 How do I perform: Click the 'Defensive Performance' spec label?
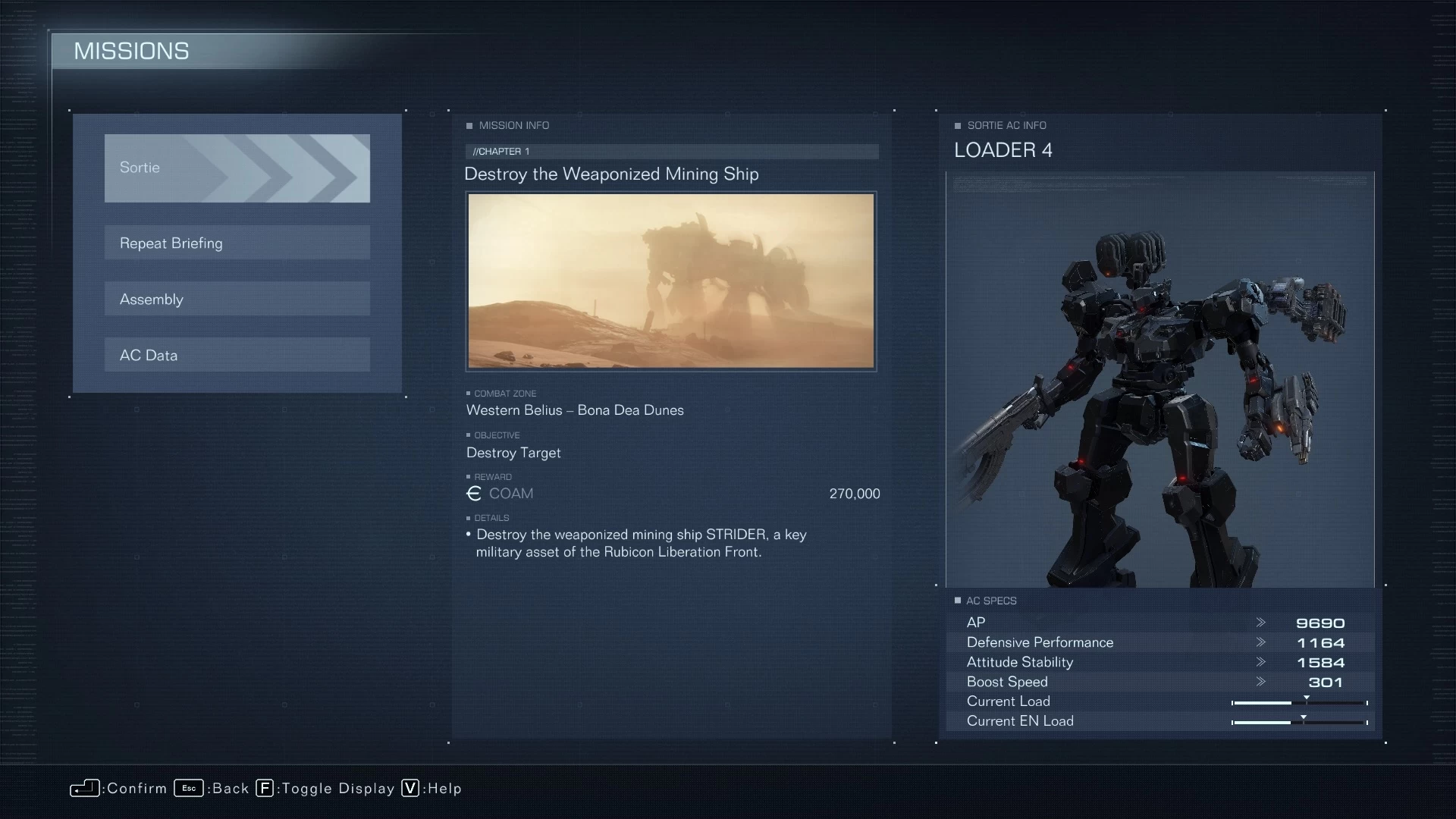pos(1040,642)
